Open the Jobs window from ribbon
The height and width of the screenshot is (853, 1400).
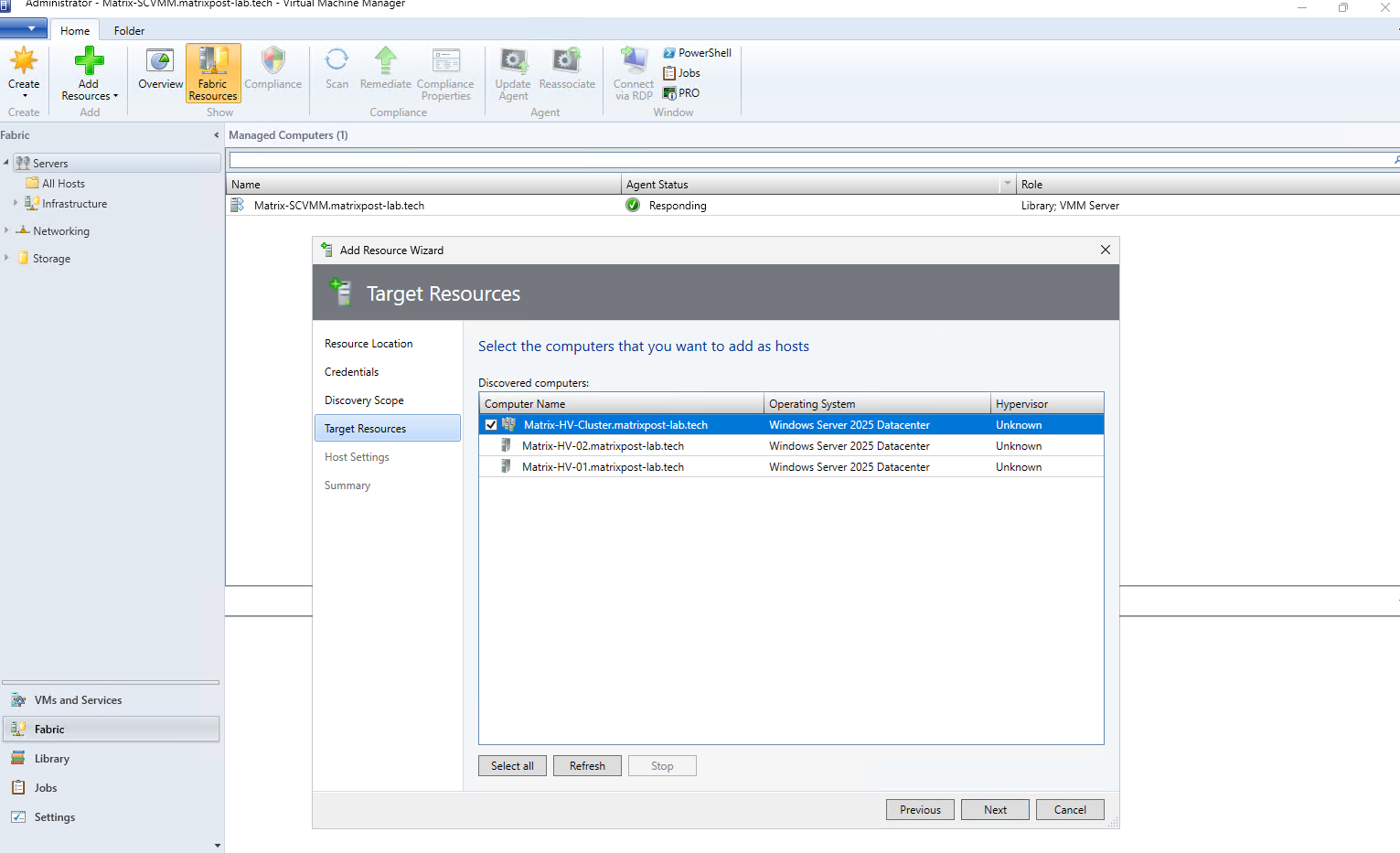[x=681, y=73]
